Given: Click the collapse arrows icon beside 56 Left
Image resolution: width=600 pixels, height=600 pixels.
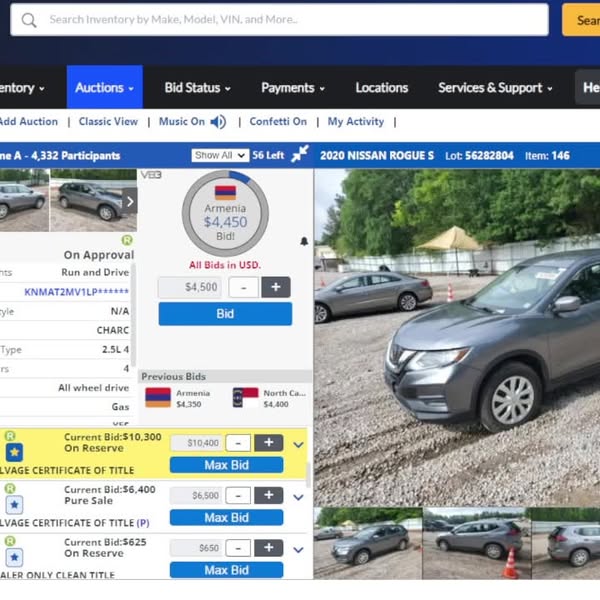Looking at the screenshot, I should click(x=300, y=155).
